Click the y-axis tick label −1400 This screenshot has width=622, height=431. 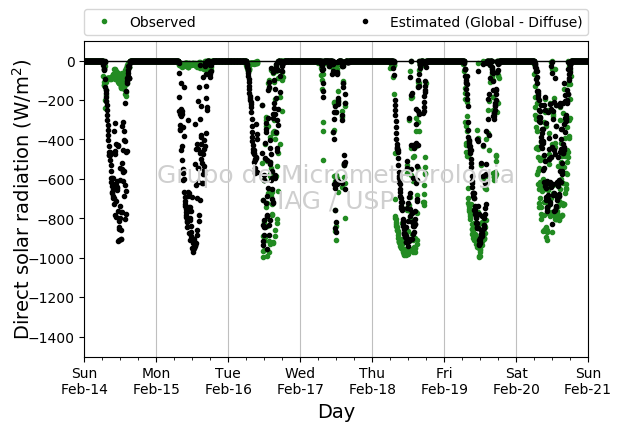pyautogui.click(x=53, y=337)
